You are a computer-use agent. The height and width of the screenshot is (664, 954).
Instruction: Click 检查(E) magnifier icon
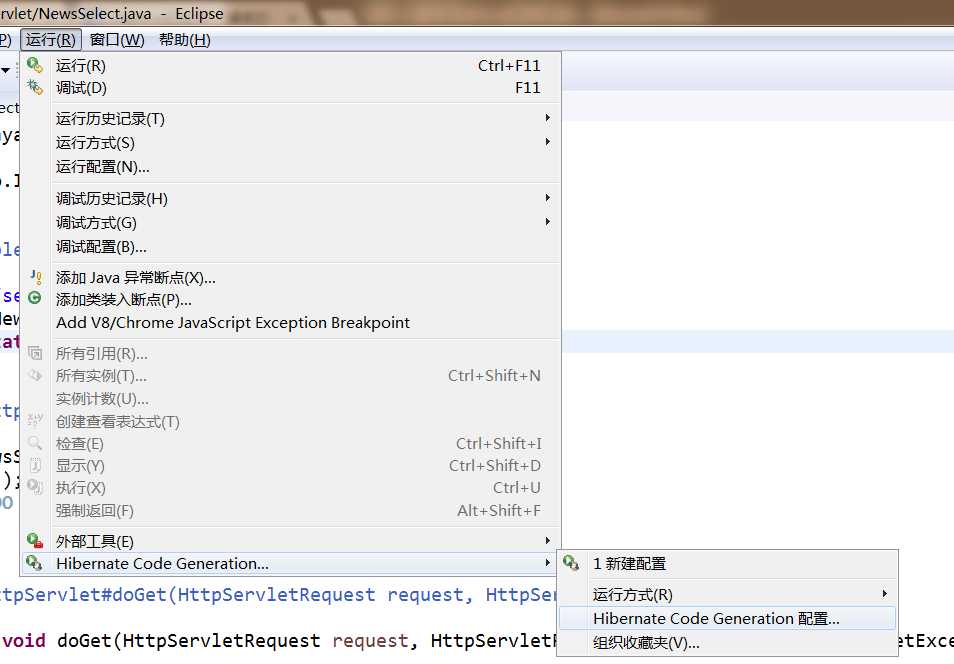(x=35, y=442)
